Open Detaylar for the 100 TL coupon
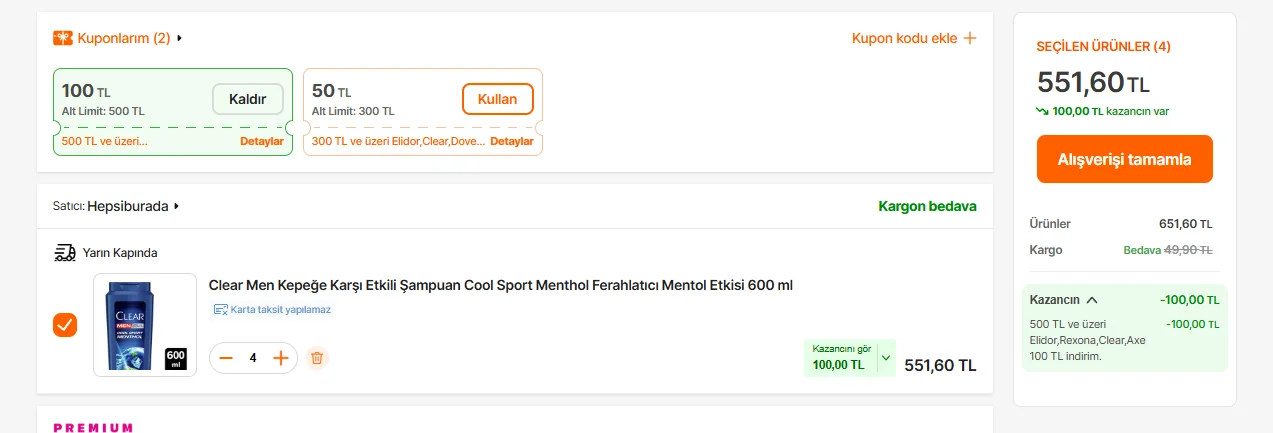The image size is (1273, 433). [x=261, y=141]
